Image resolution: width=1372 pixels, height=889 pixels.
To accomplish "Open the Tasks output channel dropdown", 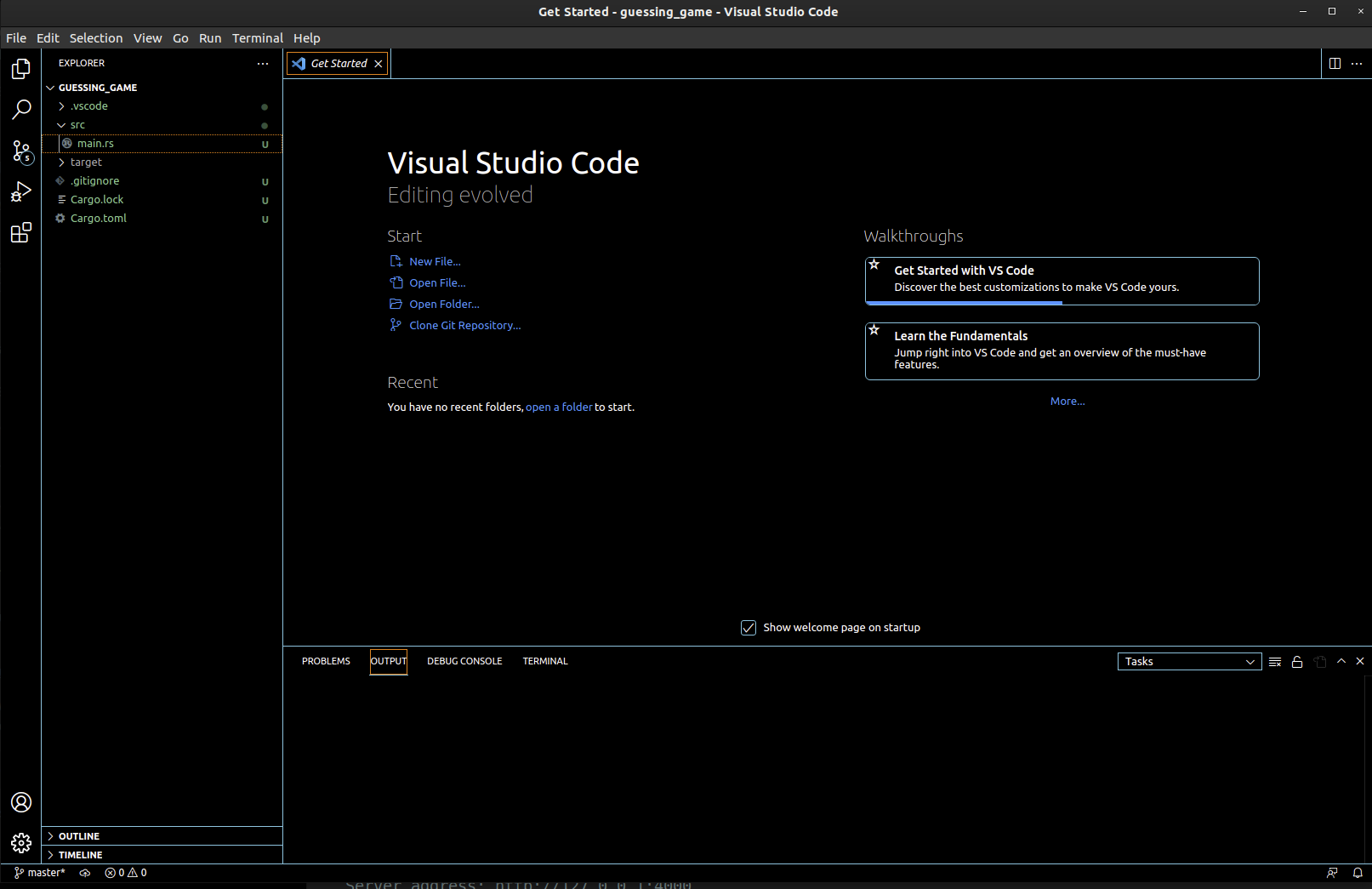I will [1189, 662].
